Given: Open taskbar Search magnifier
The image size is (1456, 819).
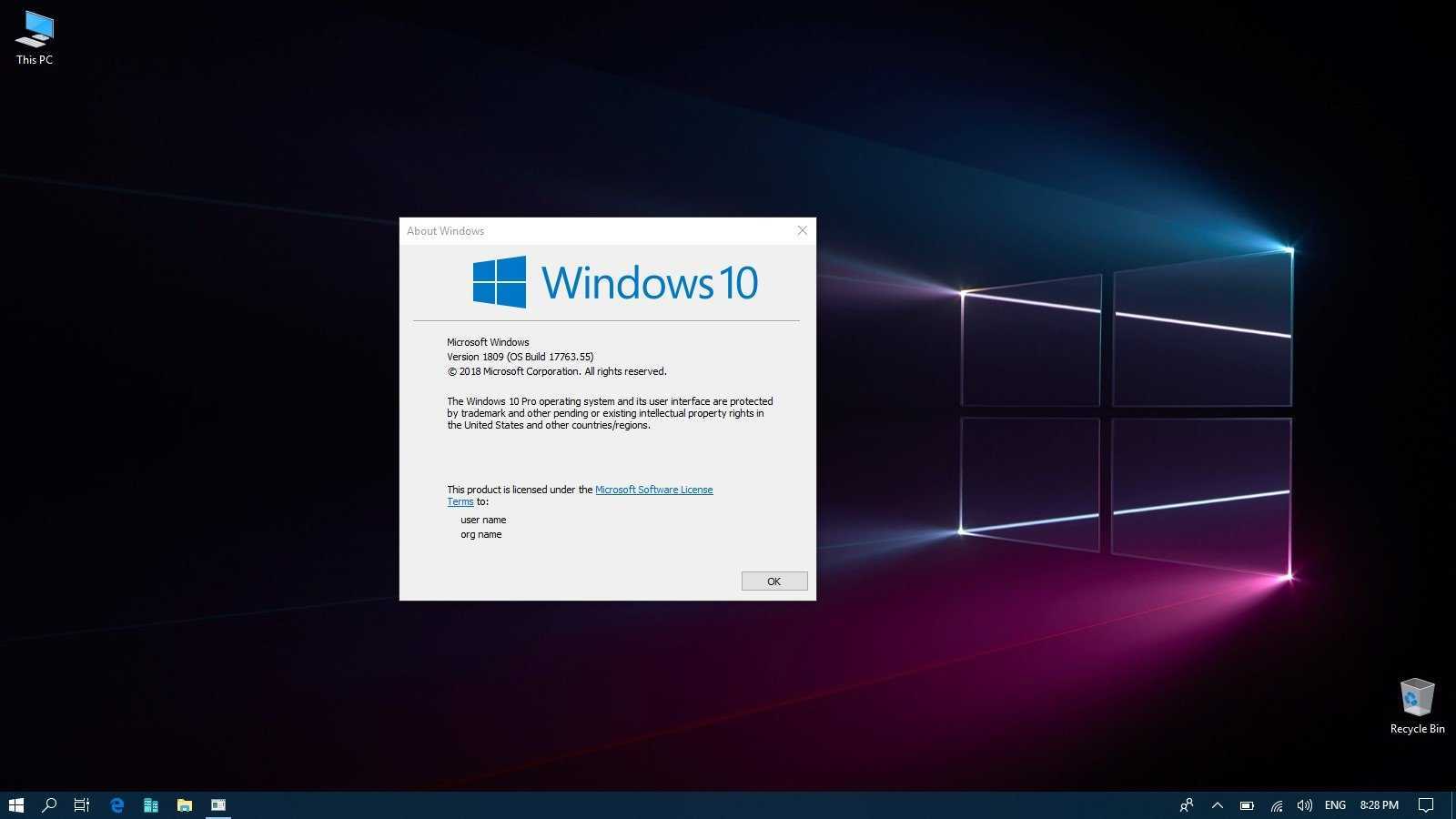Looking at the screenshot, I should tap(49, 805).
